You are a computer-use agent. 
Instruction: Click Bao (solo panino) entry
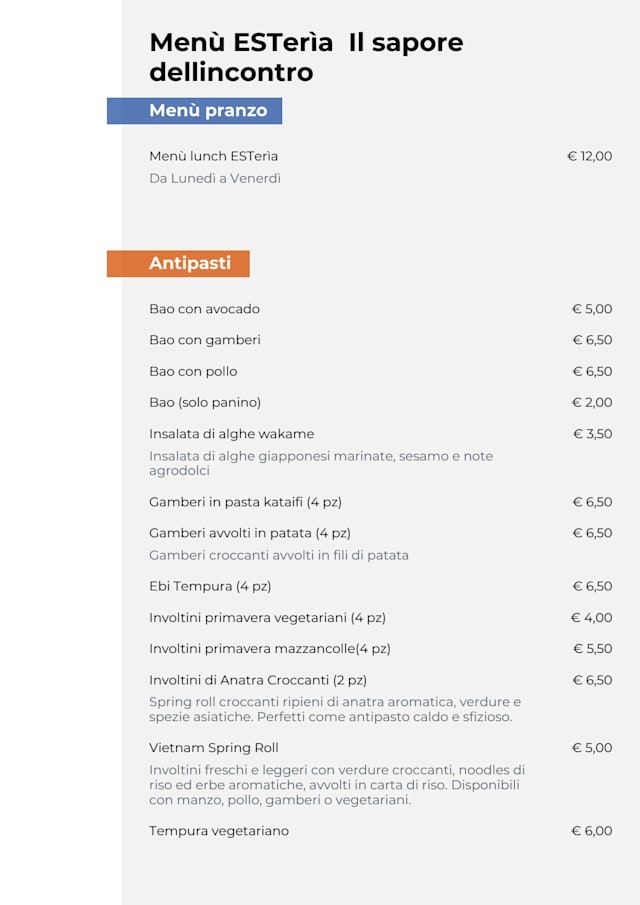pyautogui.click(x=205, y=402)
